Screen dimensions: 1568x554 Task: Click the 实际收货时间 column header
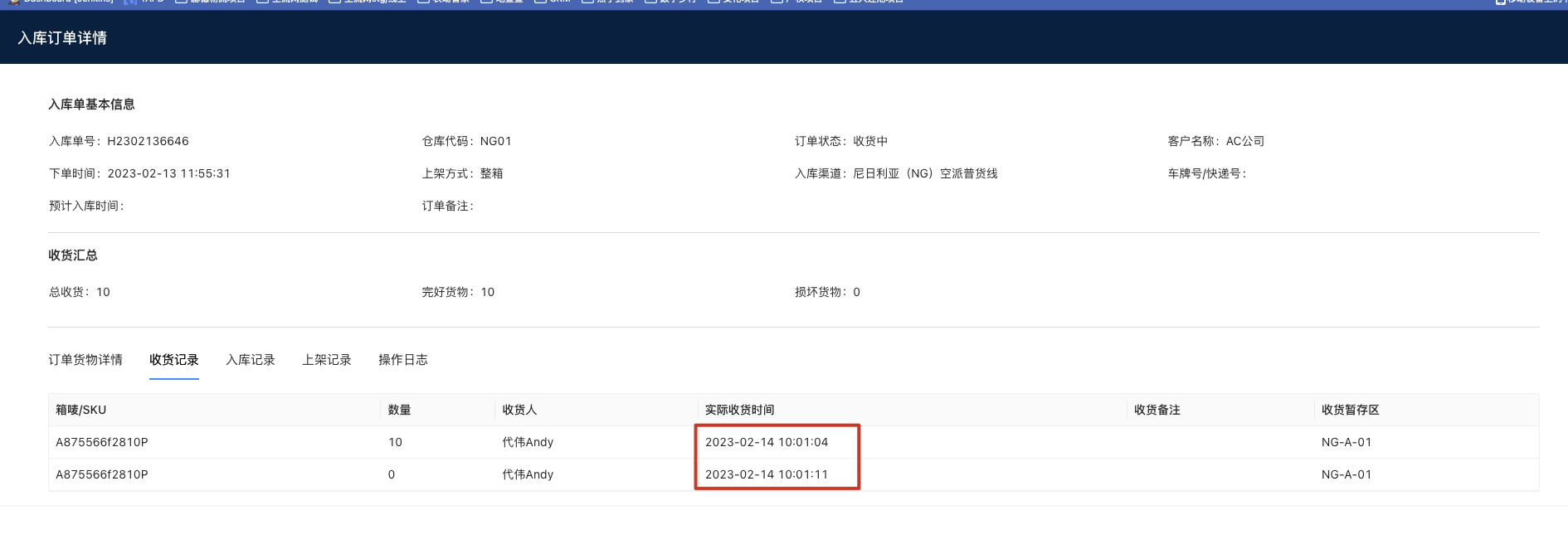tap(740, 410)
